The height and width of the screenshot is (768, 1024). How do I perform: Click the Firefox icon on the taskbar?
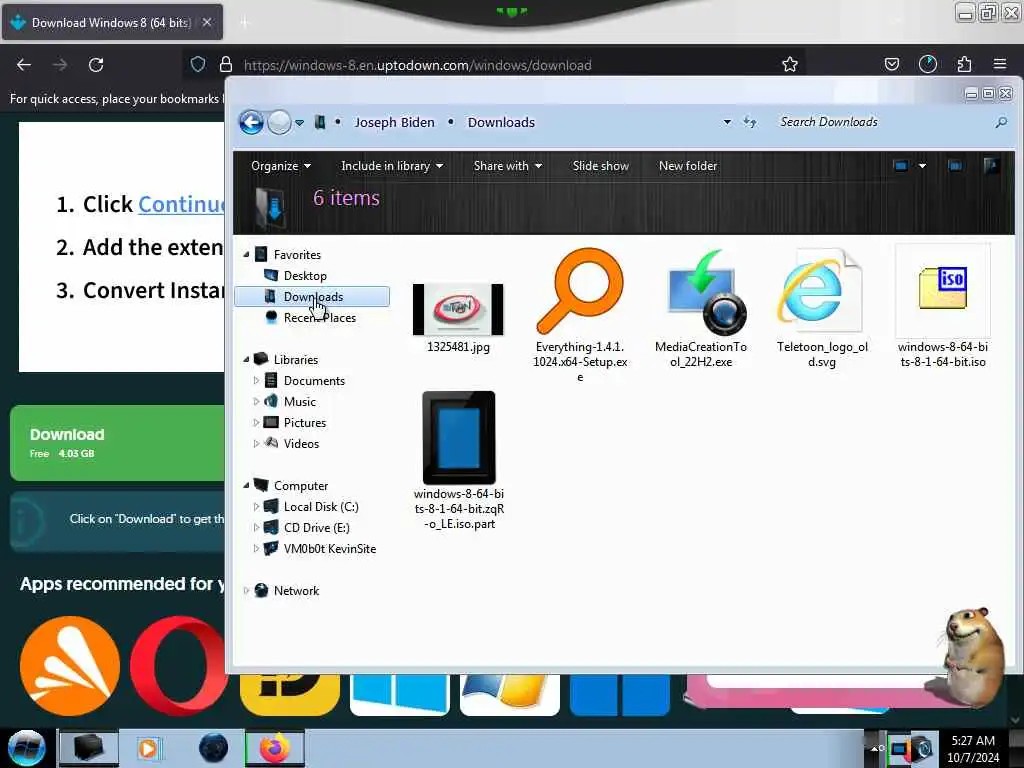(x=275, y=748)
